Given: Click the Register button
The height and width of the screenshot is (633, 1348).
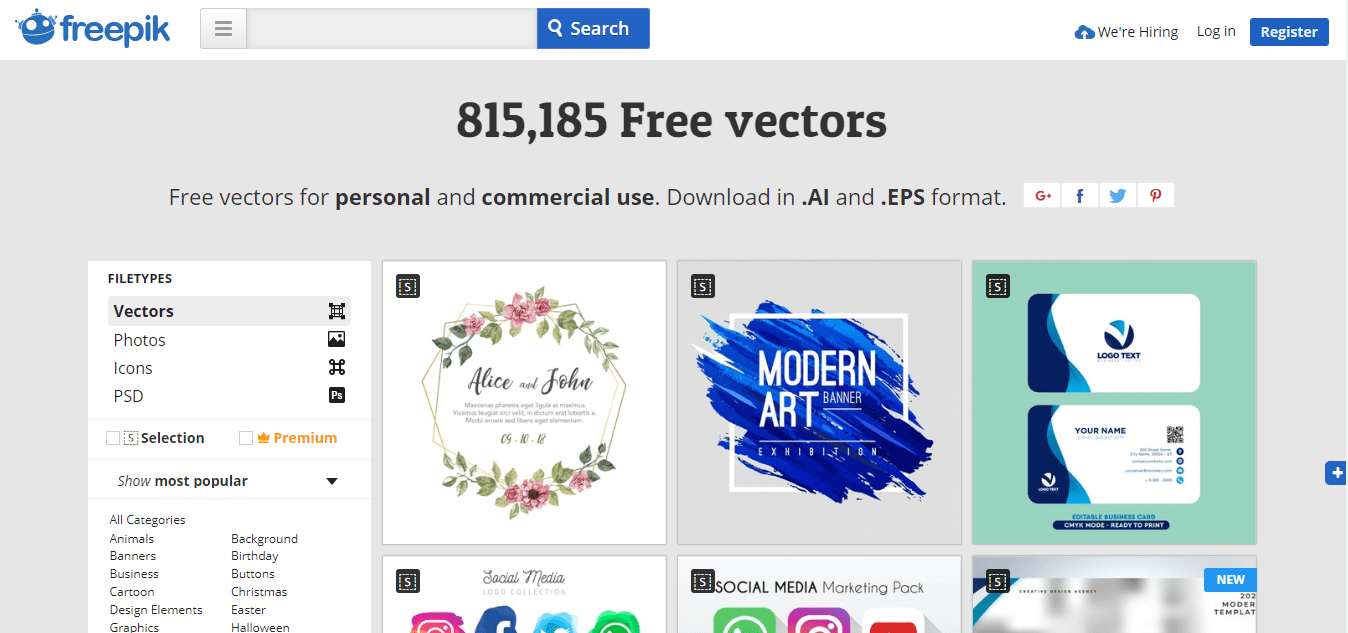Looking at the screenshot, I should pos(1289,31).
